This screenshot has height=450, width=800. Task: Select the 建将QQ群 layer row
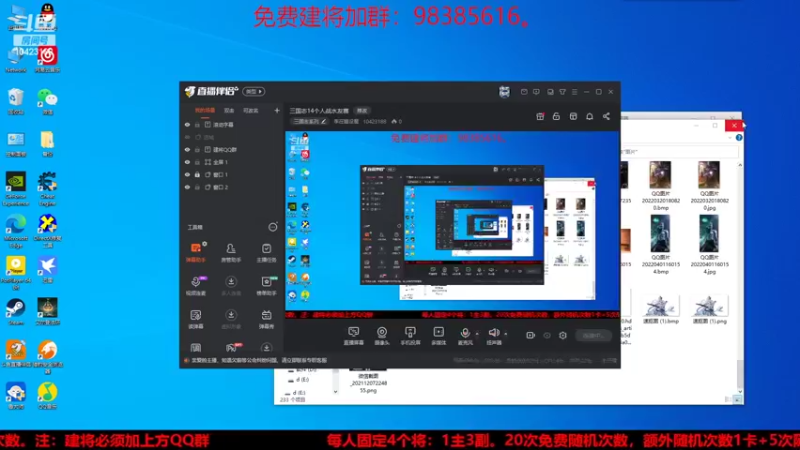pyautogui.click(x=231, y=149)
